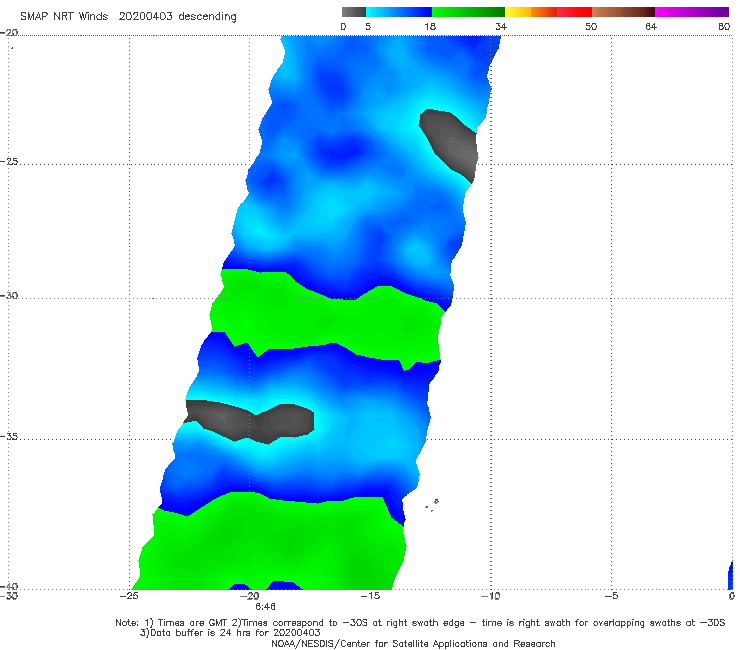Click the color bar label "80"

724,27
